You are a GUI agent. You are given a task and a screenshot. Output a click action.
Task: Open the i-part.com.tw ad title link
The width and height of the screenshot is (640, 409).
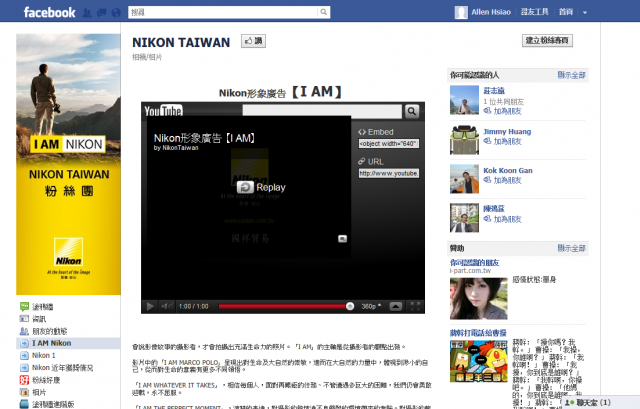pos(474,262)
